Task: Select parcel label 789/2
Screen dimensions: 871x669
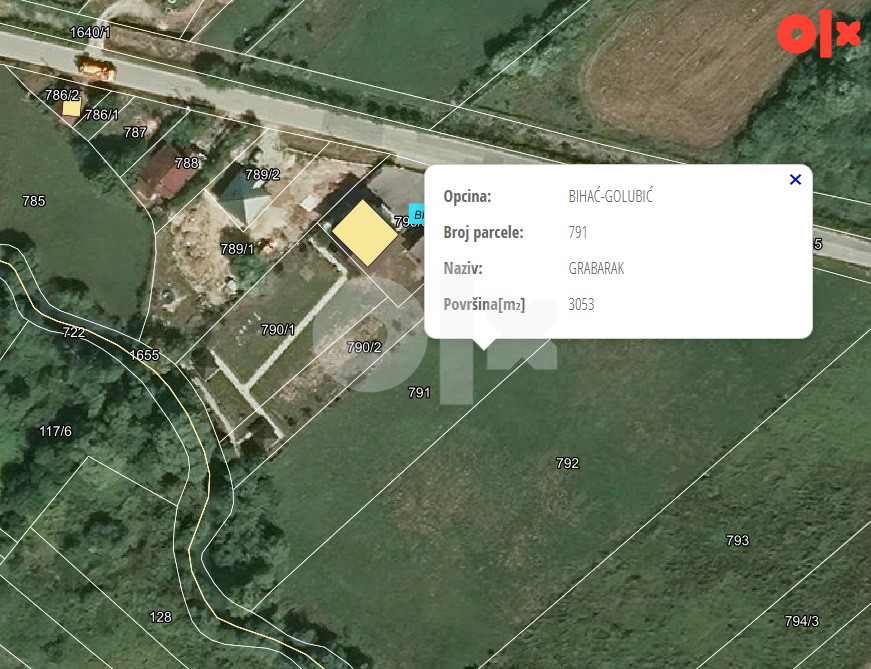Action: click(x=262, y=174)
